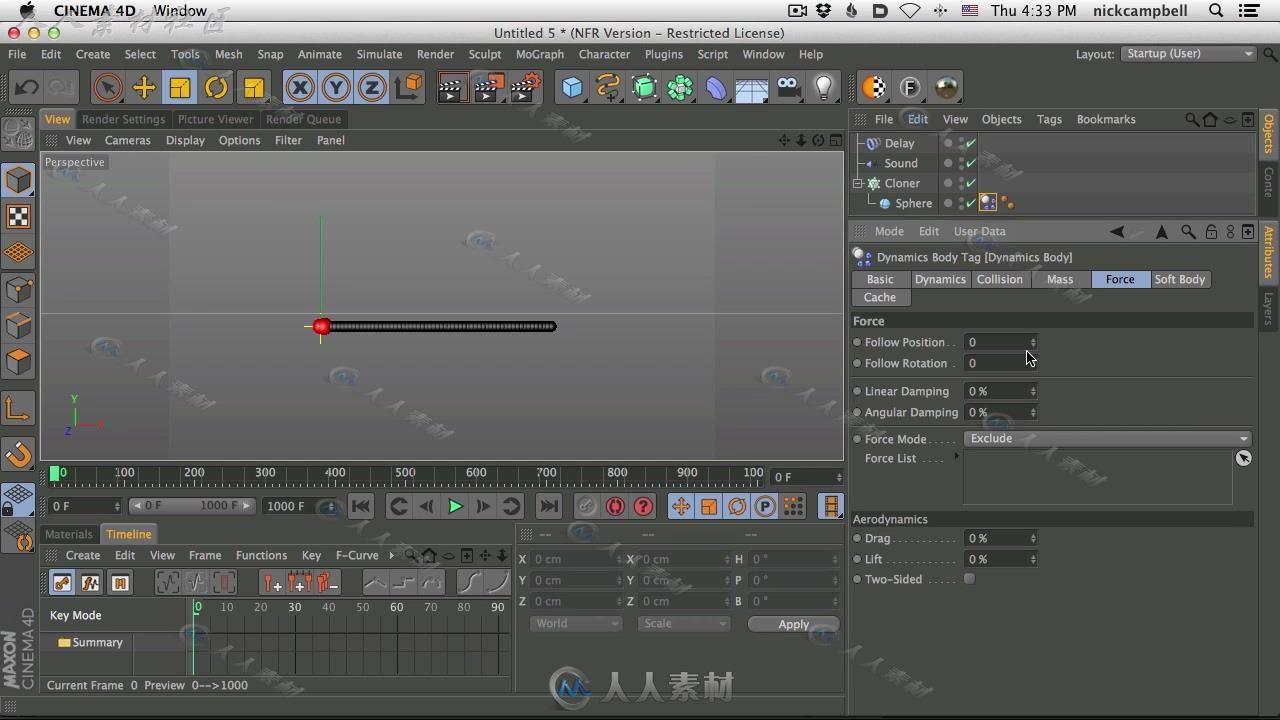Screen dimensions: 1280x720
Task: Activate the Live Selection tool
Action: [108, 88]
